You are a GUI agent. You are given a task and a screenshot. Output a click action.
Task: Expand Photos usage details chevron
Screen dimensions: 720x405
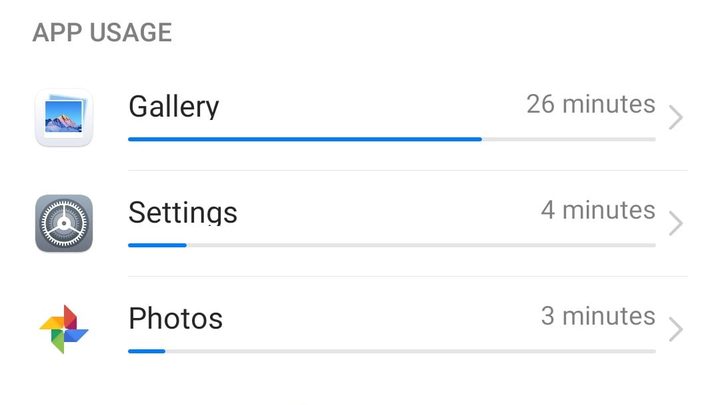pos(676,329)
